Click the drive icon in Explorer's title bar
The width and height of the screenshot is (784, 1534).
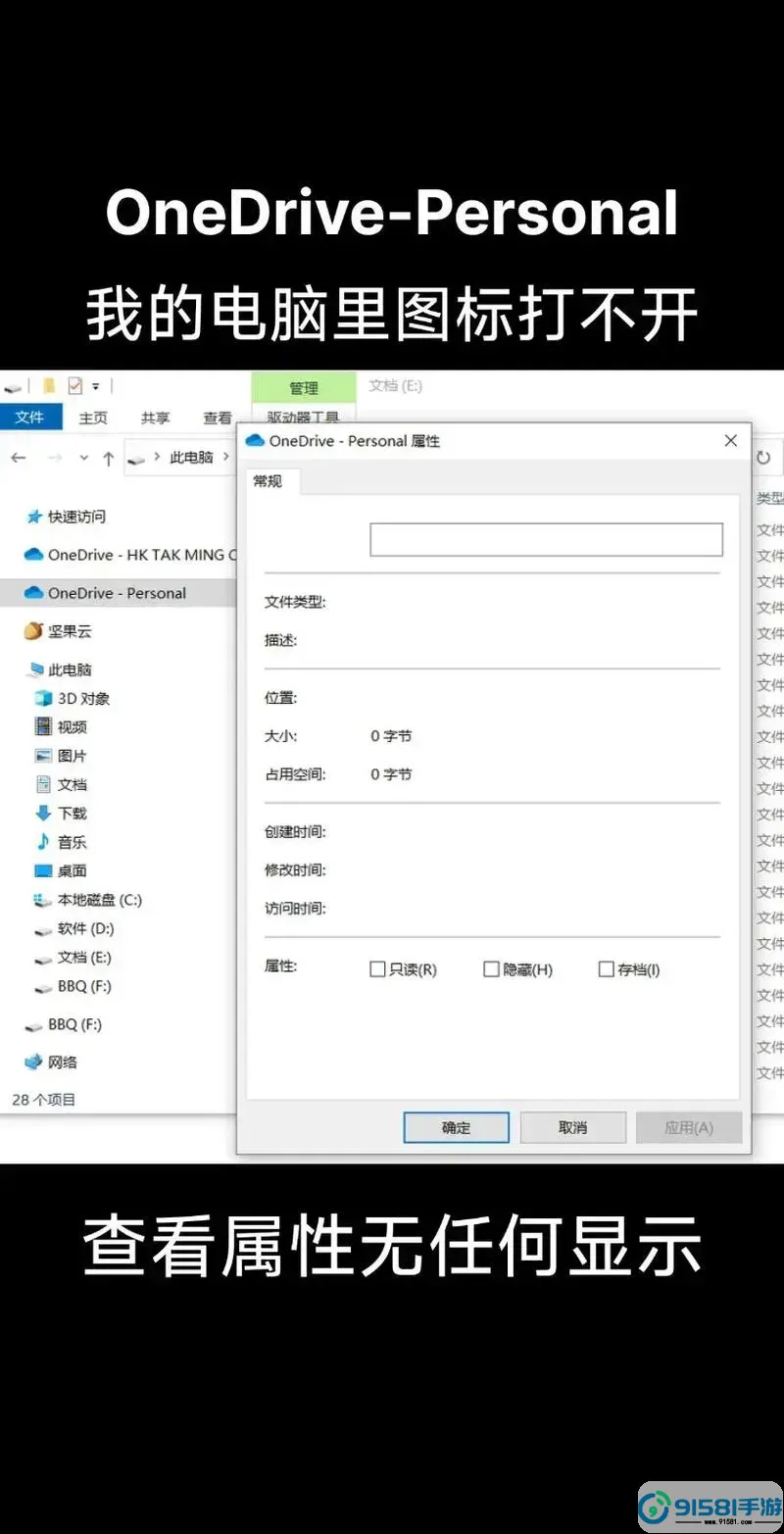coord(12,387)
